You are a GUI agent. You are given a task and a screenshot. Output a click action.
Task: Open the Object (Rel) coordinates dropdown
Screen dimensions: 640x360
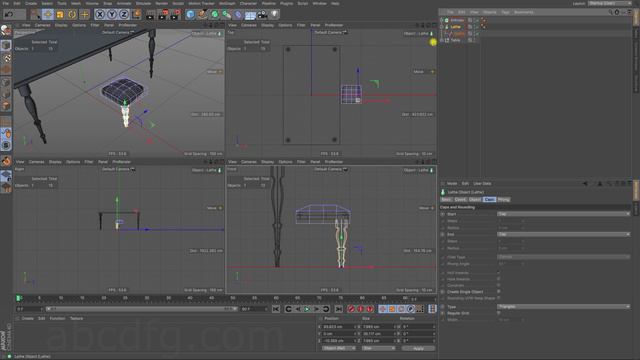coord(339,348)
